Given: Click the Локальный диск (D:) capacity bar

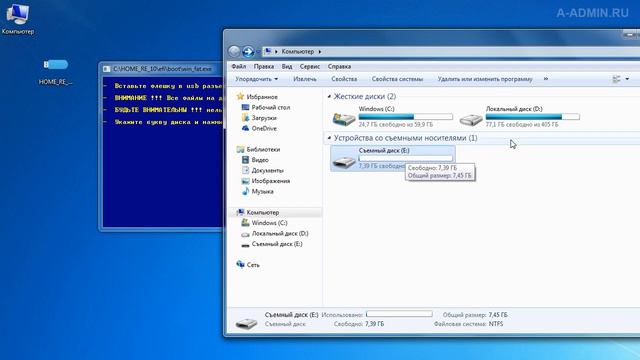Looking at the screenshot, I should pos(533,117).
